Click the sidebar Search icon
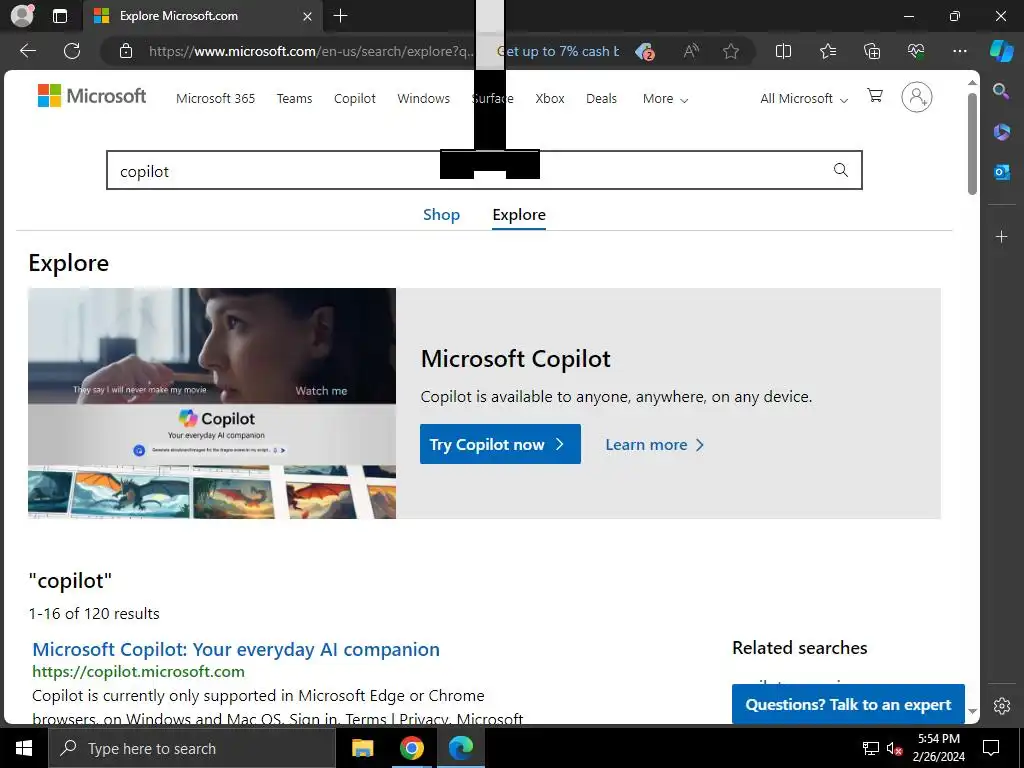 [1001, 91]
